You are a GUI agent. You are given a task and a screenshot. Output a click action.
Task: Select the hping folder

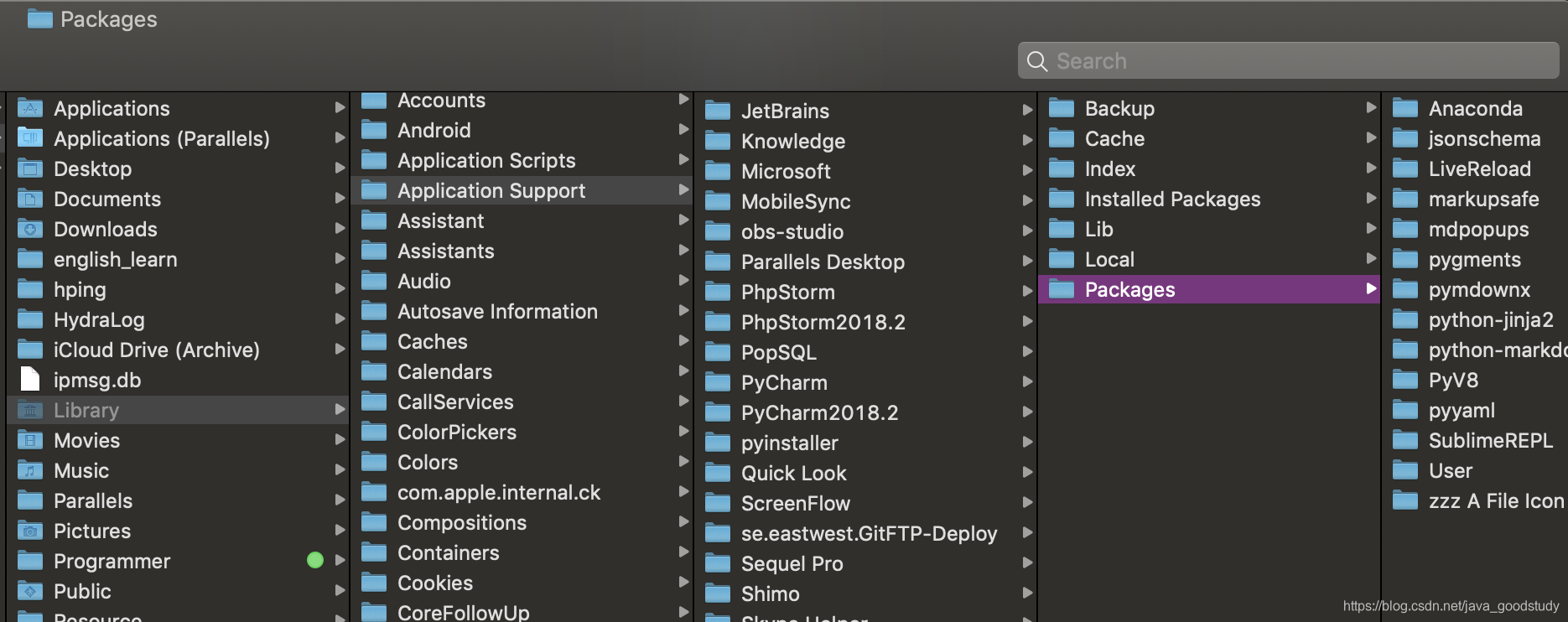coord(178,289)
